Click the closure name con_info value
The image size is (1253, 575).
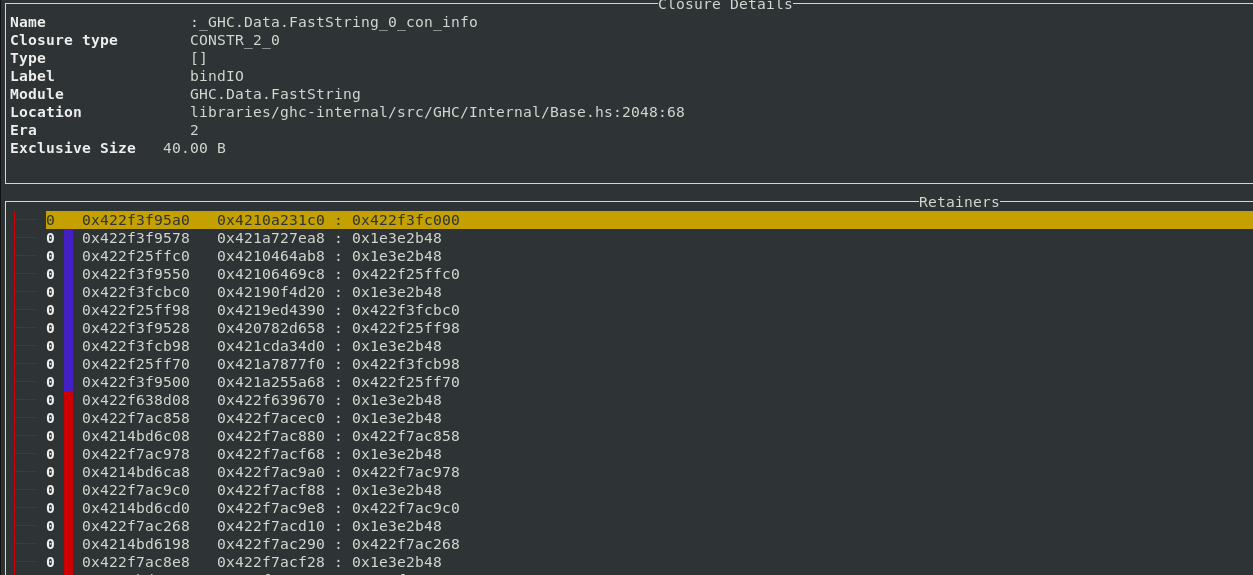coord(334,22)
